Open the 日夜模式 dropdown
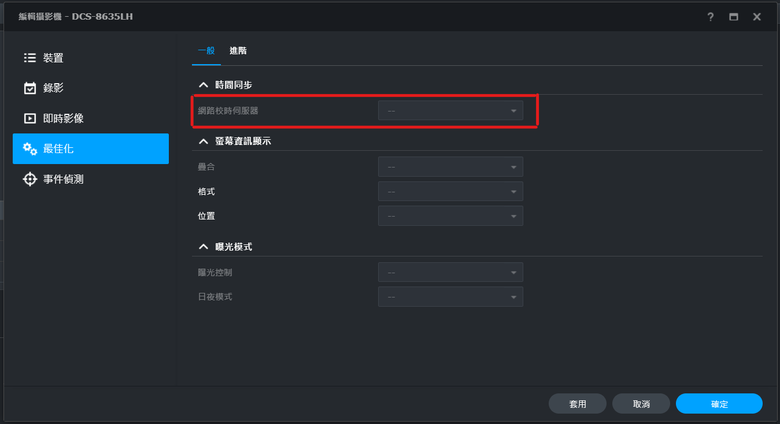 [x=450, y=297]
